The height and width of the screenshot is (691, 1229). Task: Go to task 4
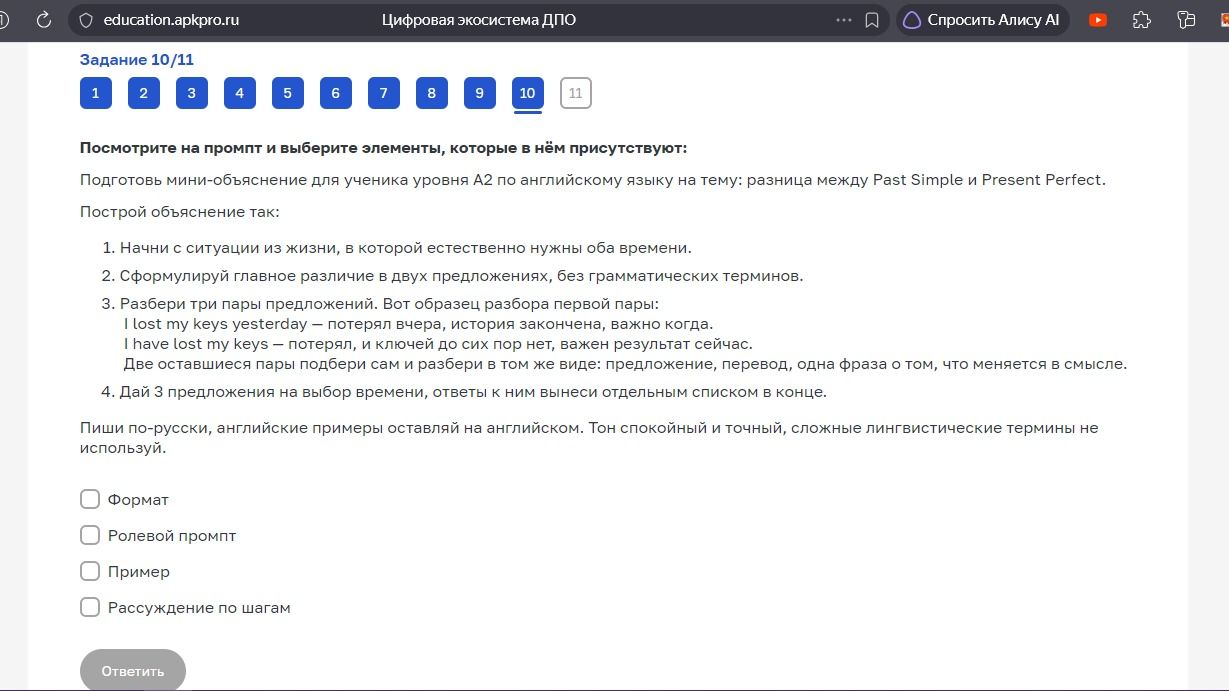pos(239,93)
